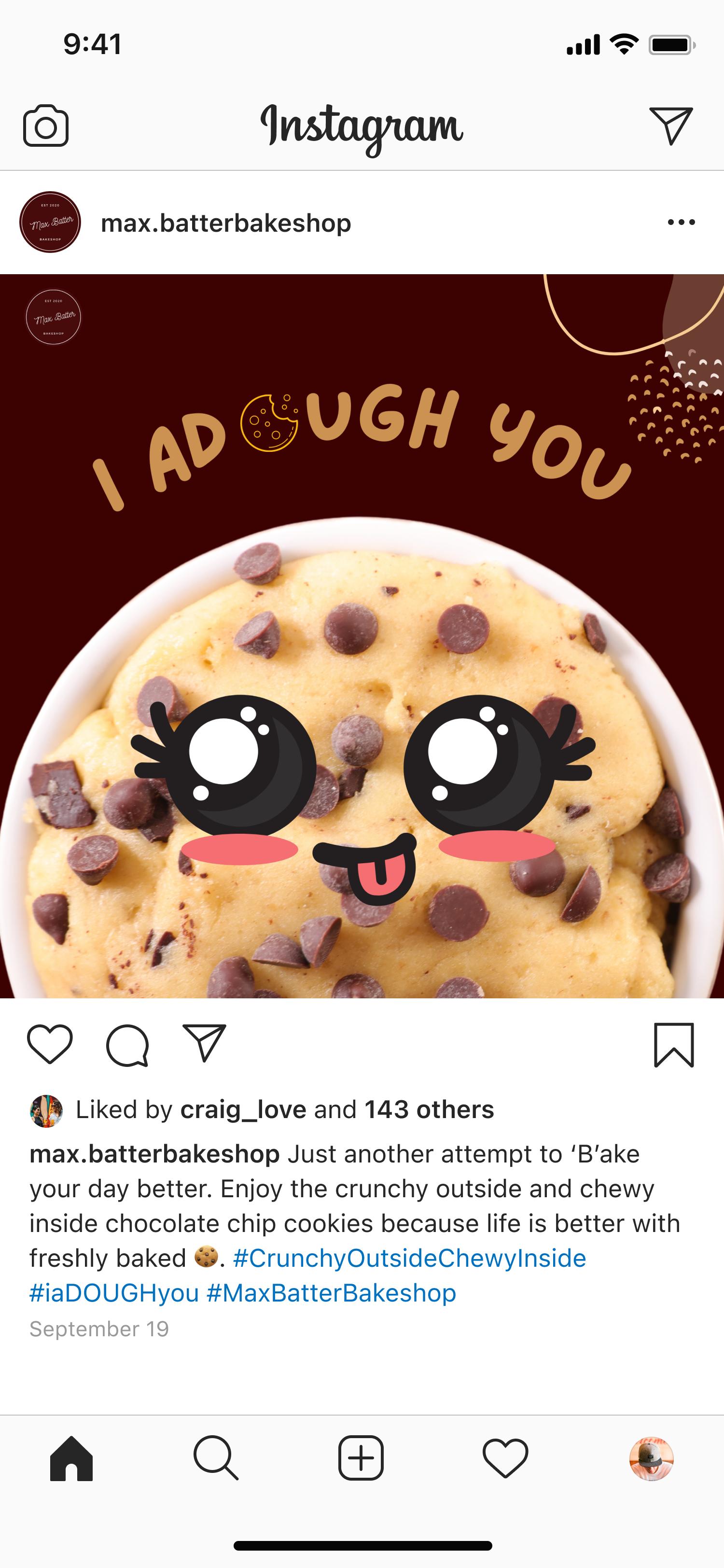Open the three-dot post options menu
Screen dimensions: 724x1568
pyautogui.click(x=681, y=222)
